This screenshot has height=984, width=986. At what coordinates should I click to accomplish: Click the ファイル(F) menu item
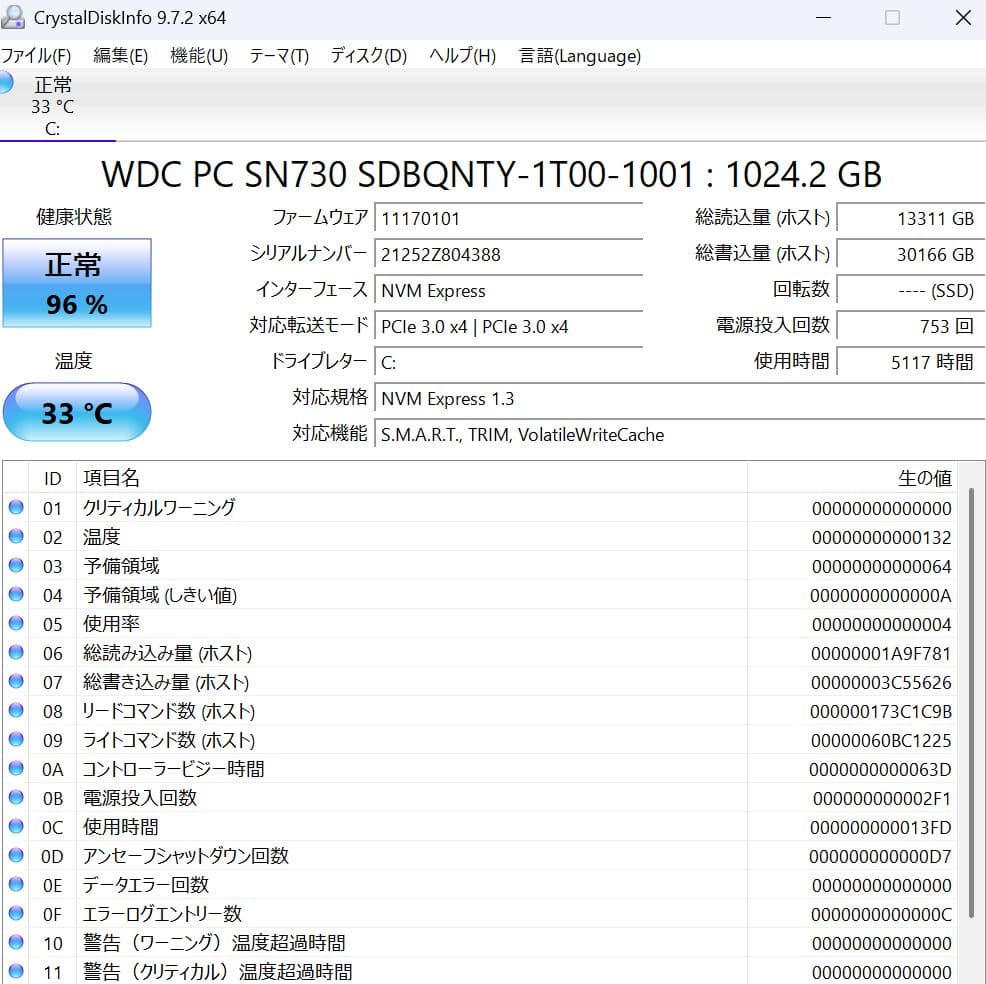point(37,56)
